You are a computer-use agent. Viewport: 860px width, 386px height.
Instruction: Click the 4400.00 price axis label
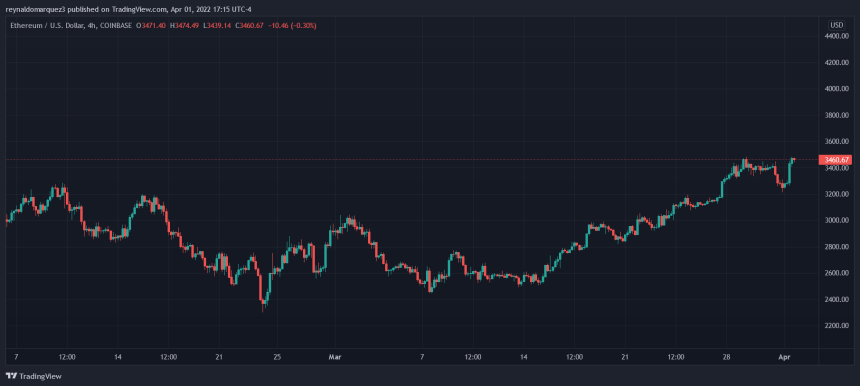coord(836,36)
